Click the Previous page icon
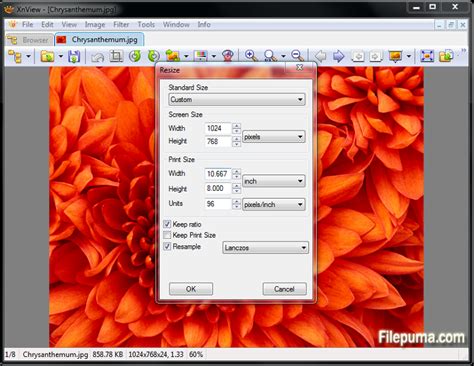The image size is (474, 366). [x=358, y=56]
